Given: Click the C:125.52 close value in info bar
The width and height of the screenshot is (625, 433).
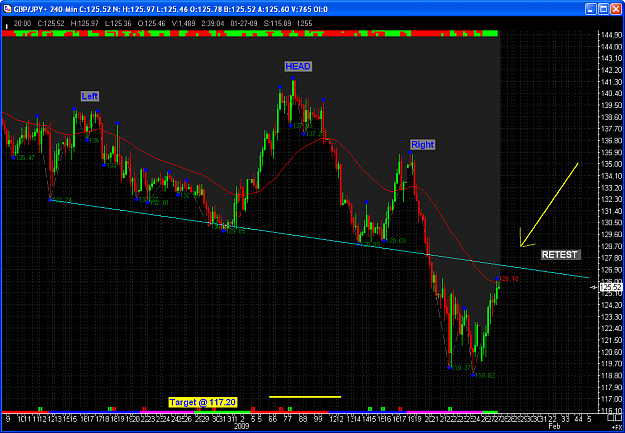Looking at the screenshot, I should [x=51, y=24].
